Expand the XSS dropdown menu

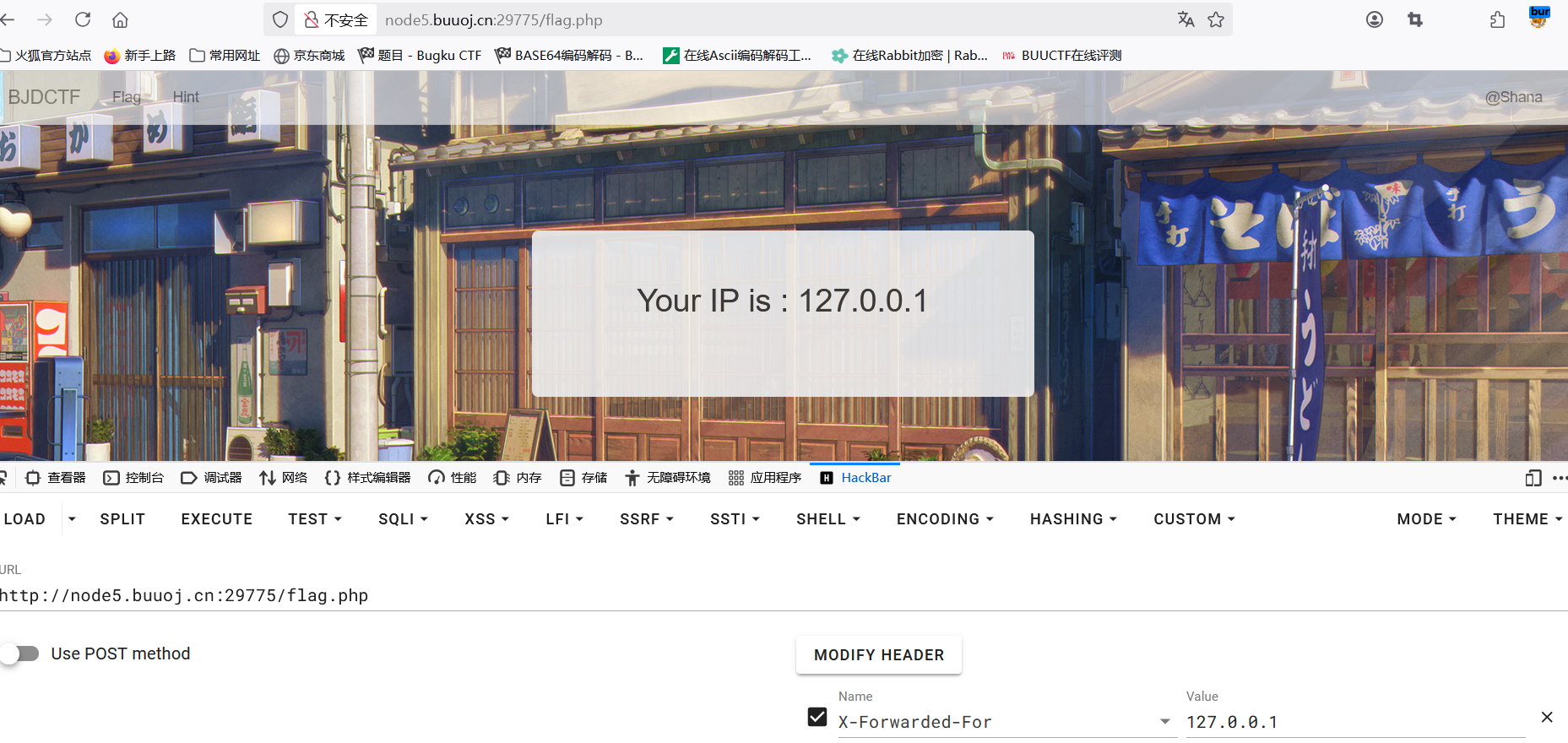click(x=487, y=519)
